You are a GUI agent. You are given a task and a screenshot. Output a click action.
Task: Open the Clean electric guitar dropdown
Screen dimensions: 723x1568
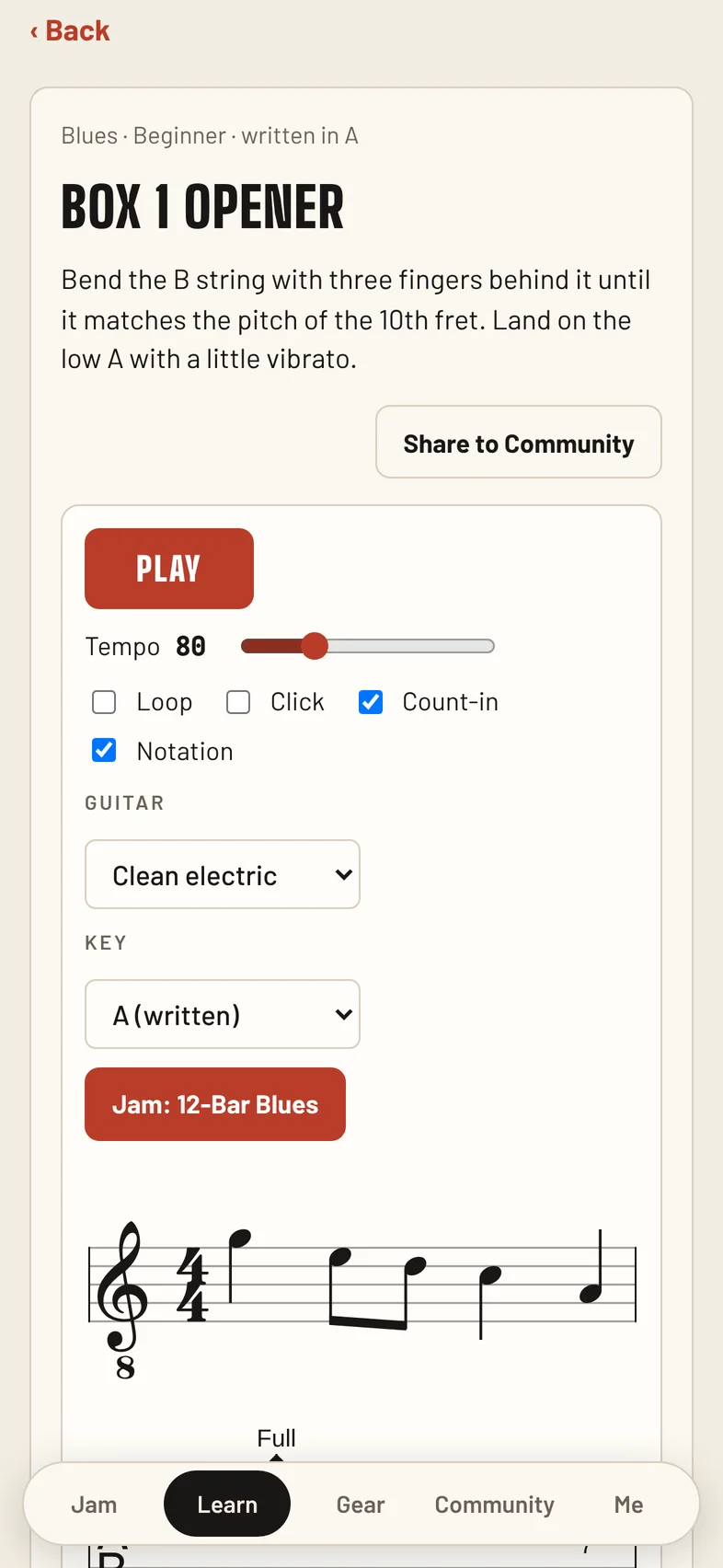point(223,874)
